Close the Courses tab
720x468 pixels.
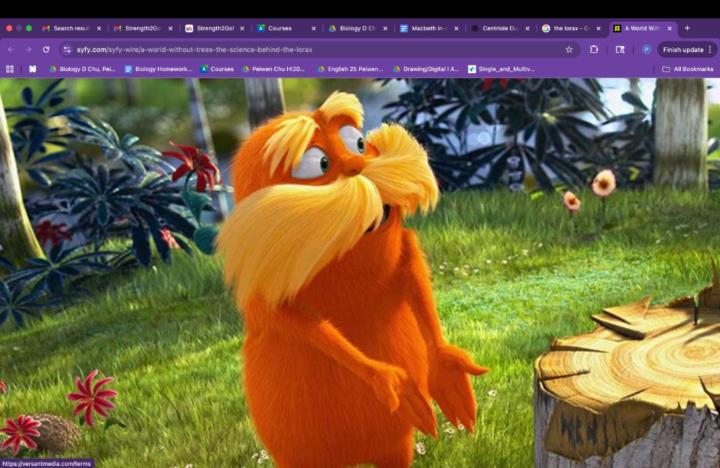tap(314, 28)
